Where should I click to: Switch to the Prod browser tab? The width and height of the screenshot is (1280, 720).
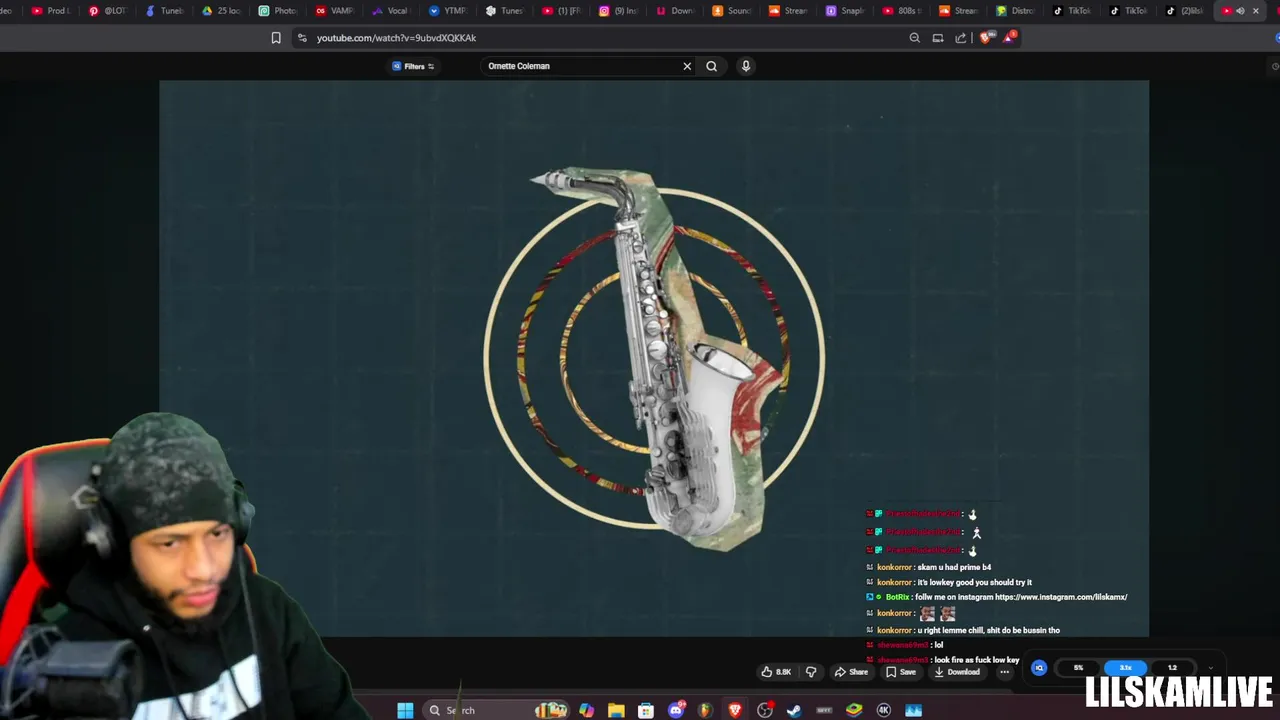(51, 11)
